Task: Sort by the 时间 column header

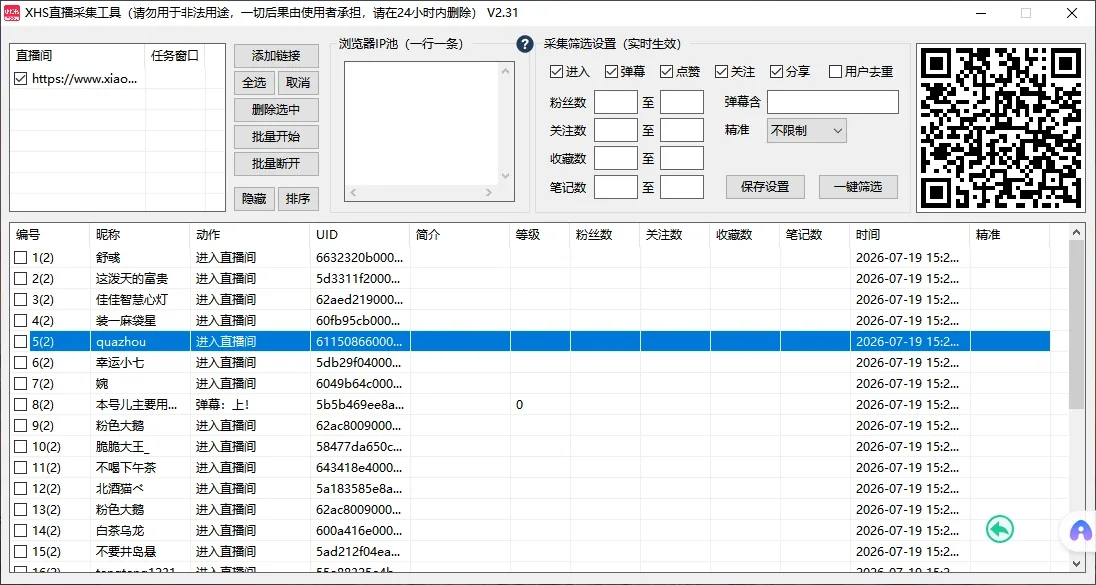Action: tap(910, 235)
